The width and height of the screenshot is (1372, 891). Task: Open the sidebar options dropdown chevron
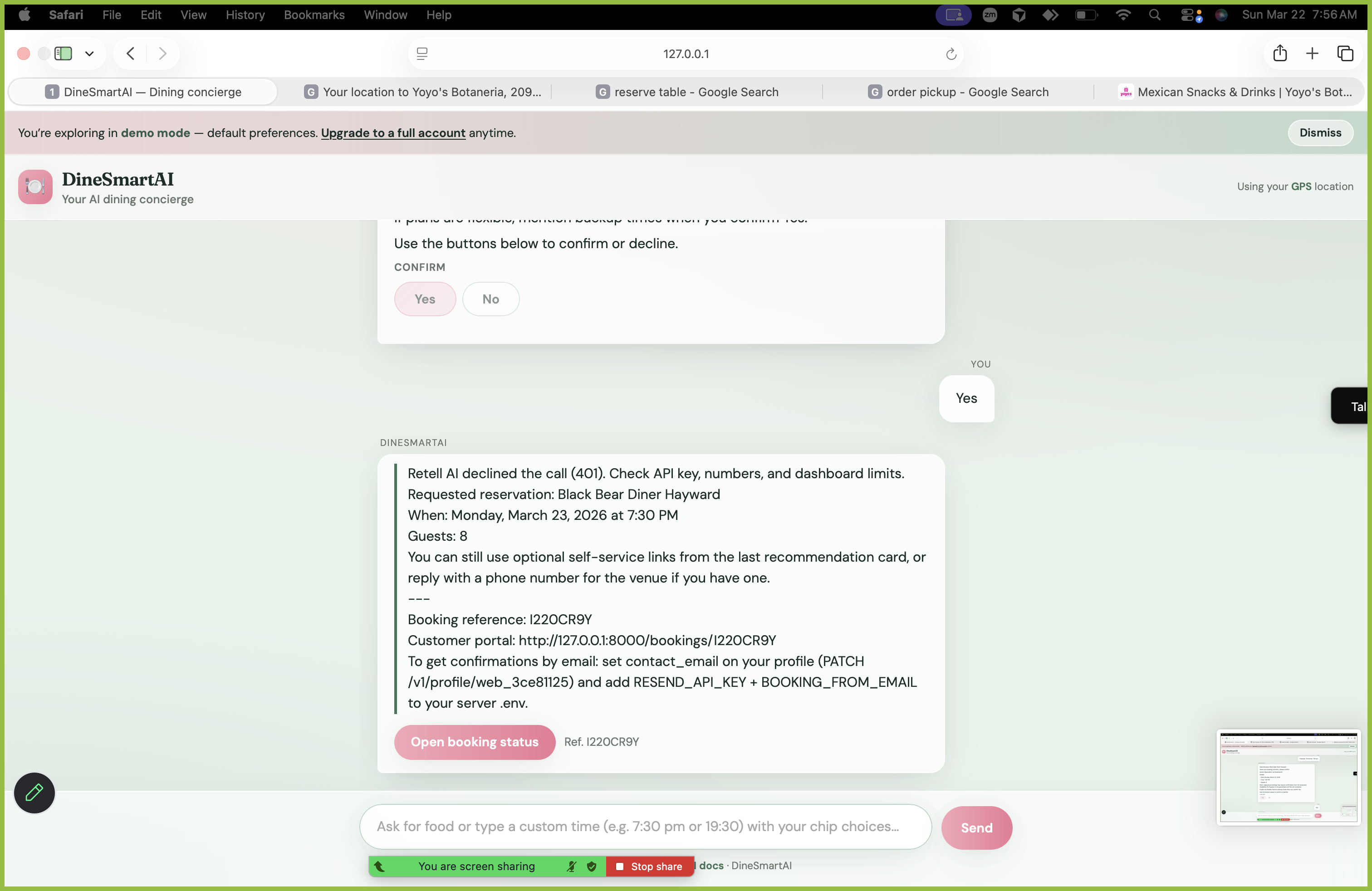(89, 54)
